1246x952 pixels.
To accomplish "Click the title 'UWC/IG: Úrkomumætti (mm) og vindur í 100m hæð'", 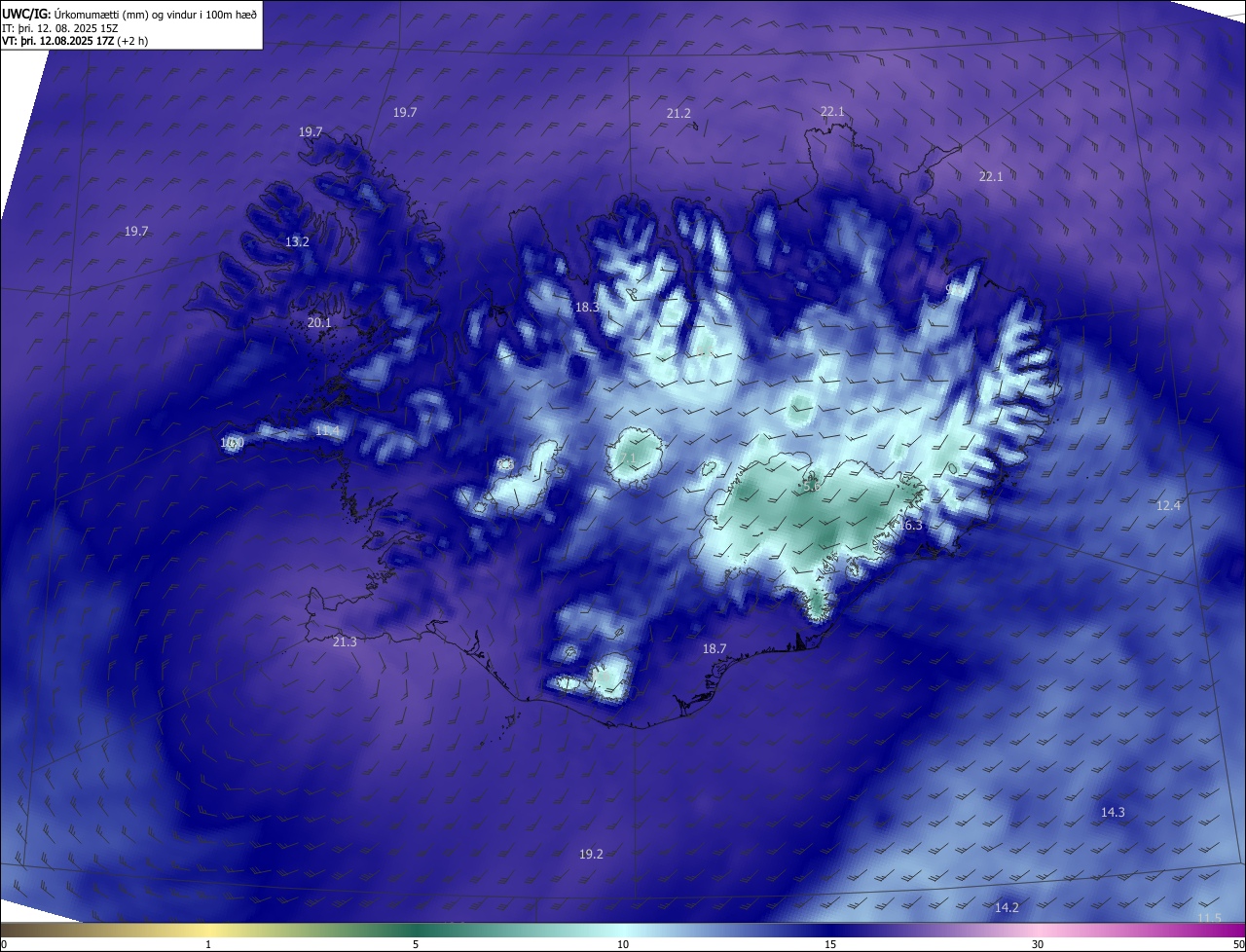I will point(129,14).
